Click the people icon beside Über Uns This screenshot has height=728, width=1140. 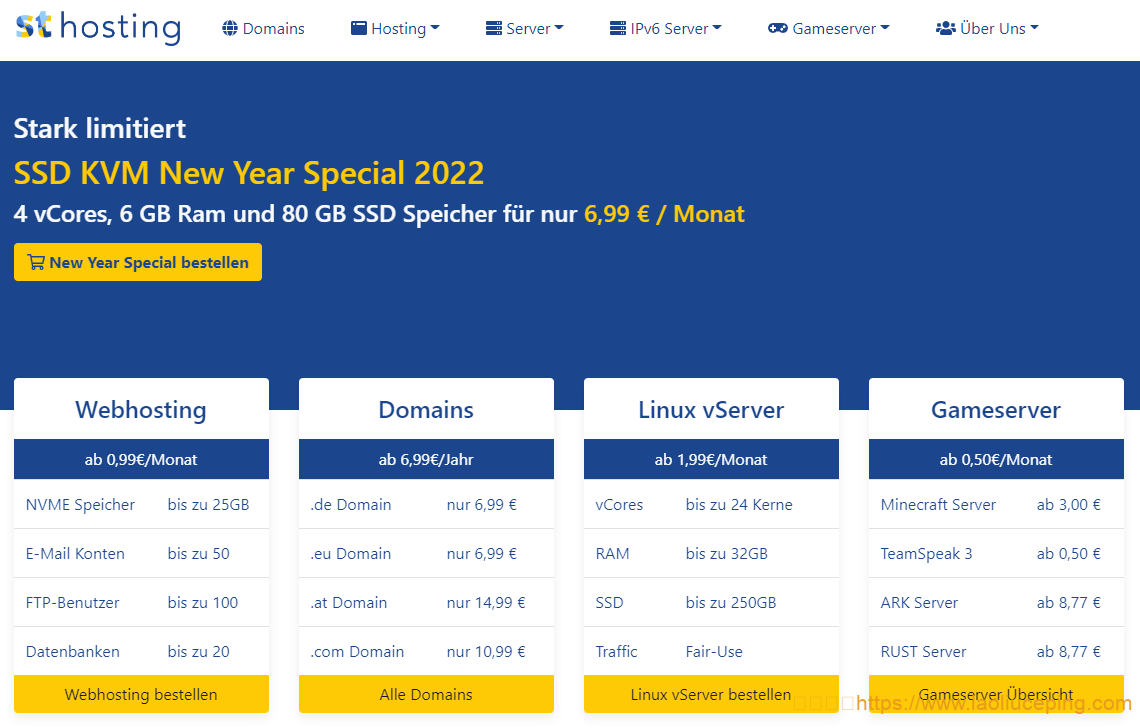[x=945, y=28]
